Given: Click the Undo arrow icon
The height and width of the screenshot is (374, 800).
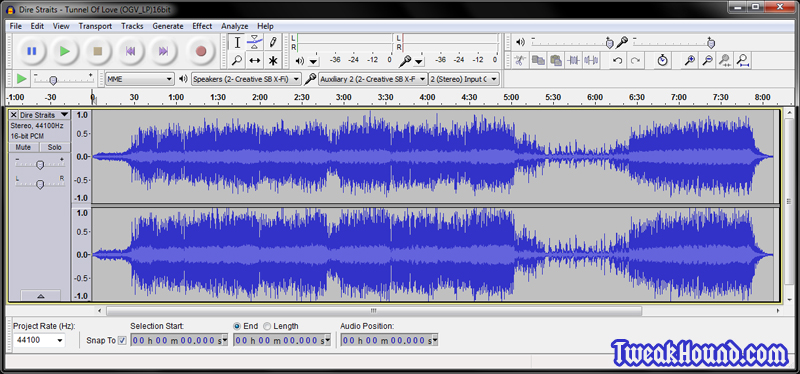Looking at the screenshot, I should coord(617,60).
